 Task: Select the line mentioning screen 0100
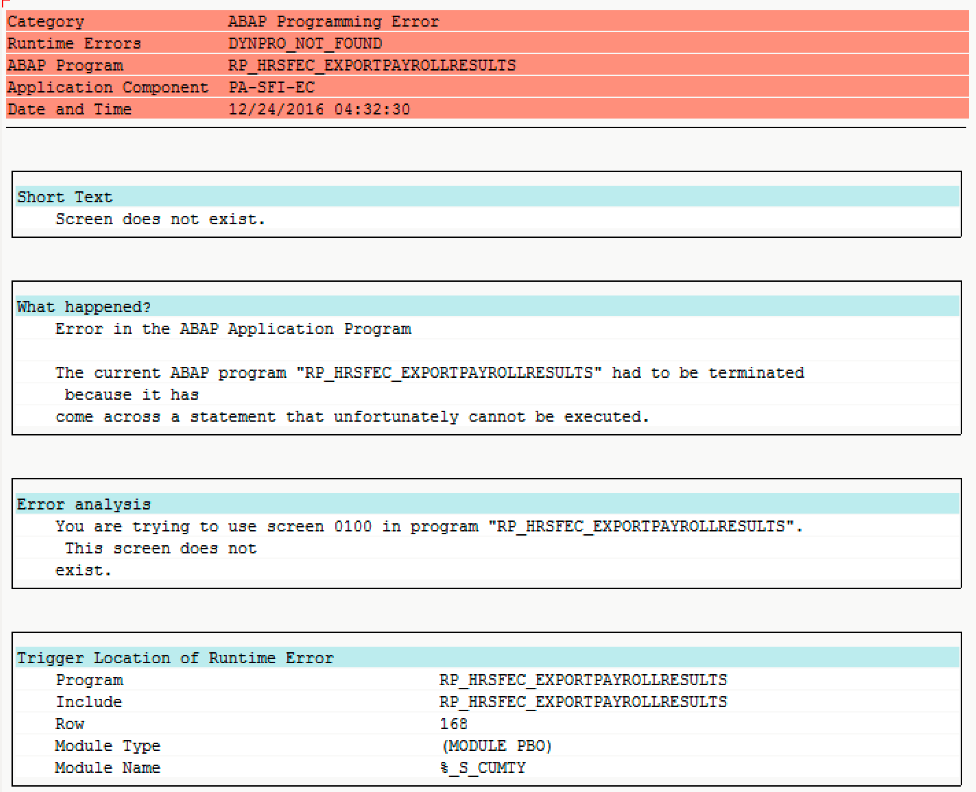click(429, 526)
